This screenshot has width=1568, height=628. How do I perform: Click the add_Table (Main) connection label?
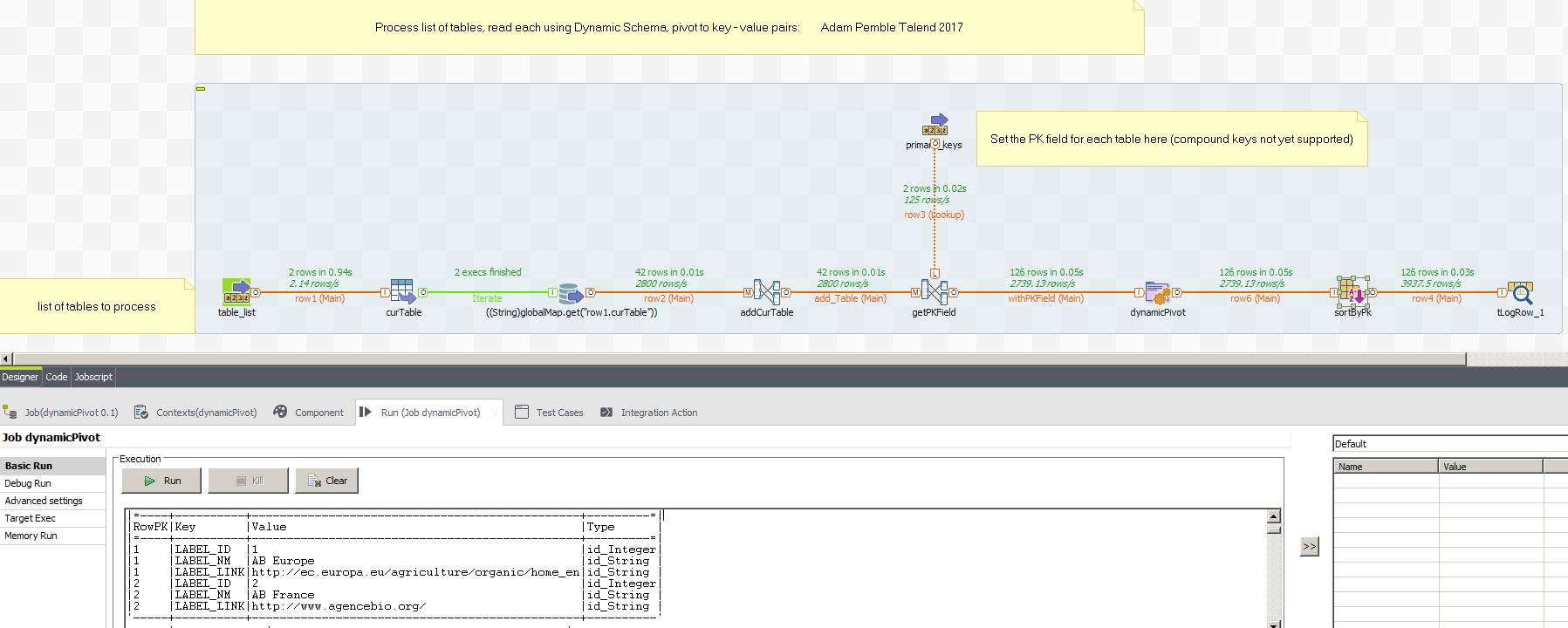pos(850,298)
